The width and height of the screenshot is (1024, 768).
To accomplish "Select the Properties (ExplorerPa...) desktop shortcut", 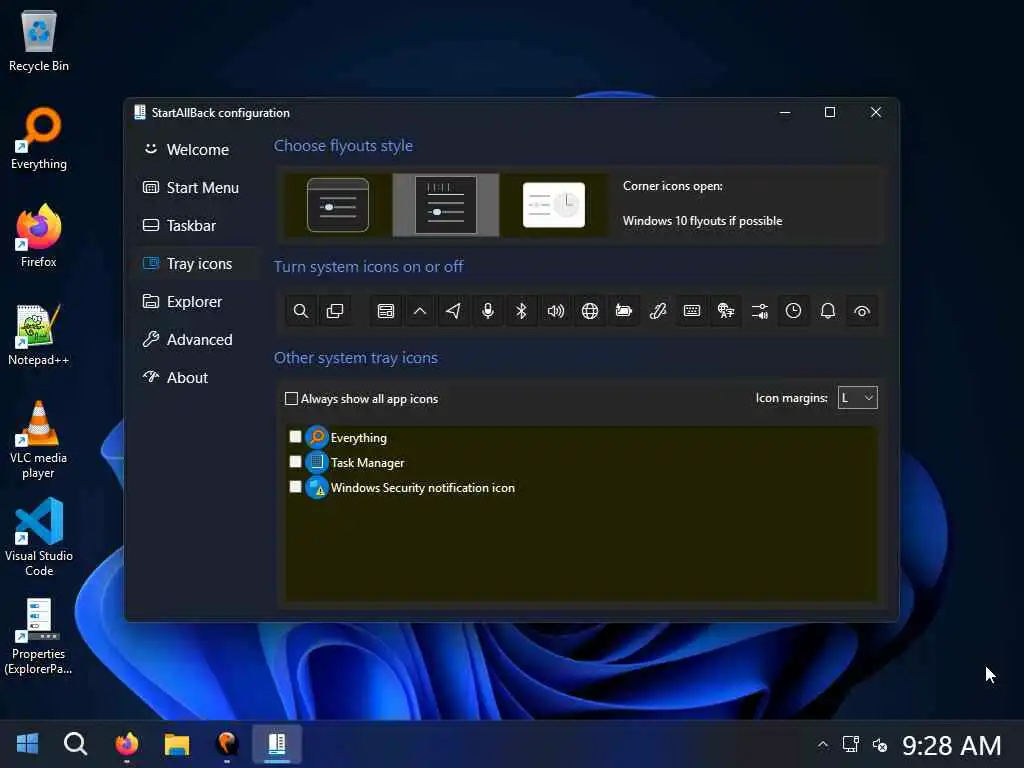I will [39, 636].
